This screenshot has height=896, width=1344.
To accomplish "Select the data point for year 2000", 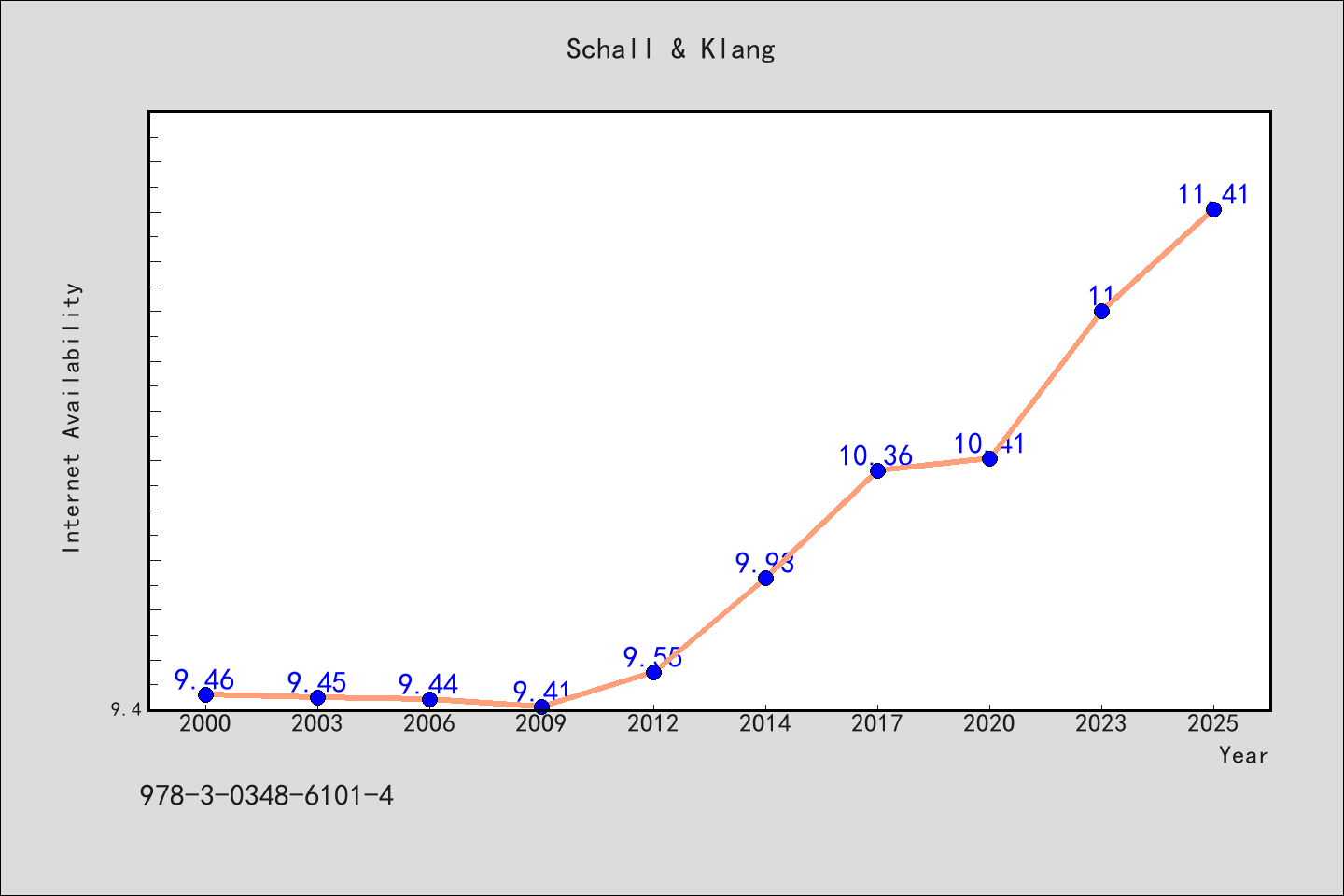I will point(205,694).
